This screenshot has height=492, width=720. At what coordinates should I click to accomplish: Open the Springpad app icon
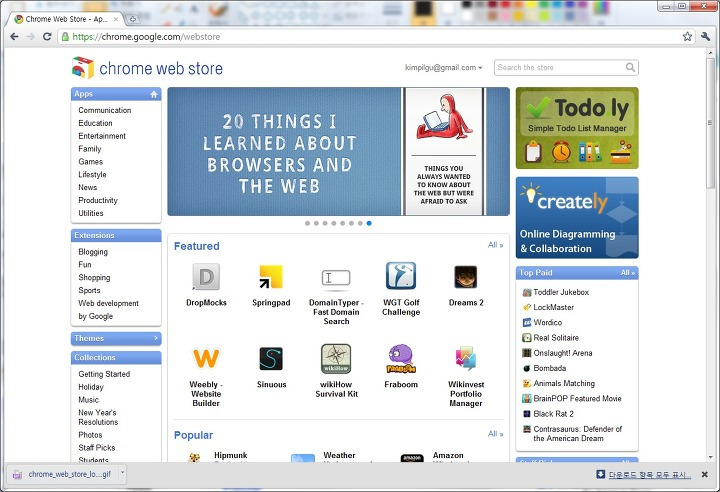[271, 277]
